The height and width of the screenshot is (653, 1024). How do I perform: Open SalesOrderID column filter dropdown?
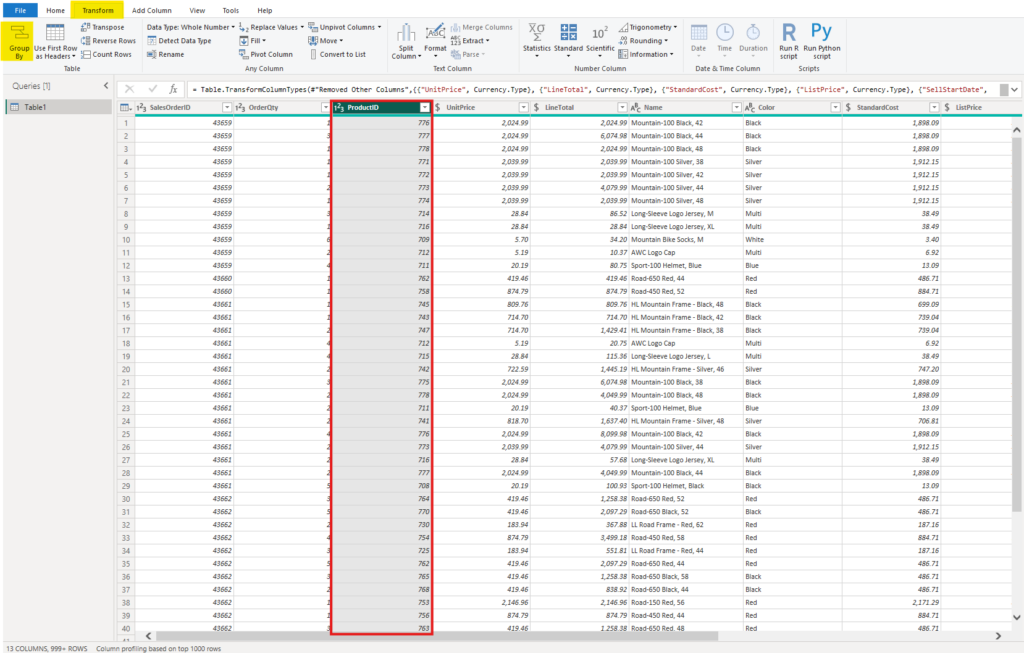point(227,107)
